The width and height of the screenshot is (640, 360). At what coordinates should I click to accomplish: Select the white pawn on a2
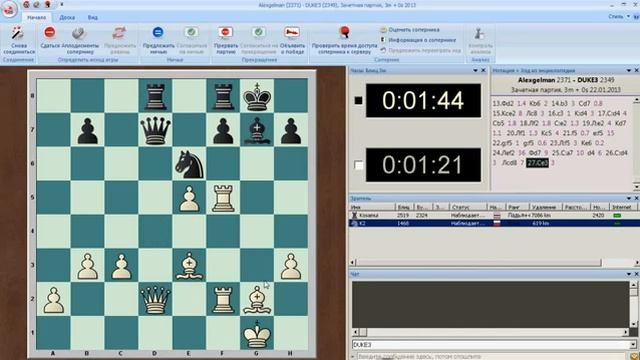coord(53,299)
